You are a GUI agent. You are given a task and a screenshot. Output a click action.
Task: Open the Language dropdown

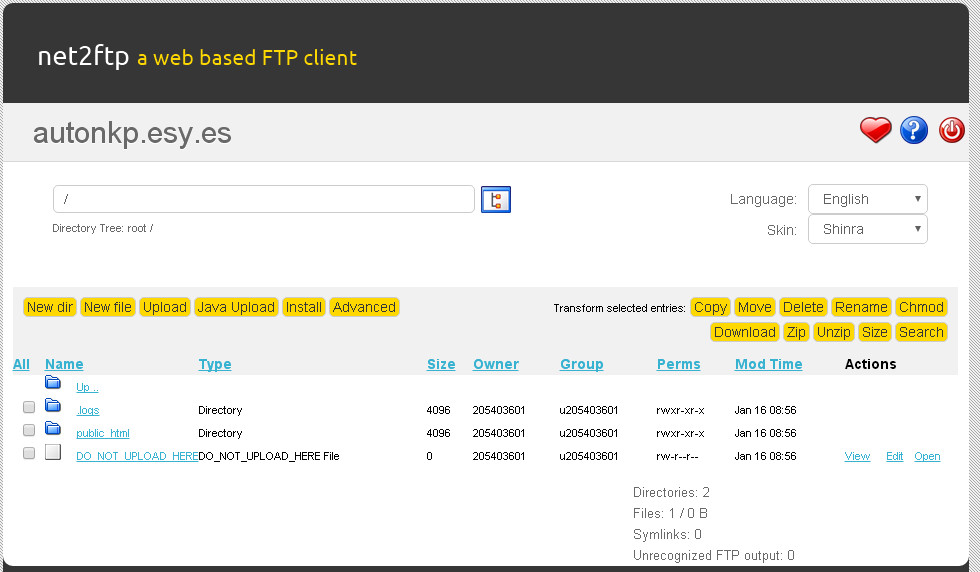pyautogui.click(x=867, y=199)
